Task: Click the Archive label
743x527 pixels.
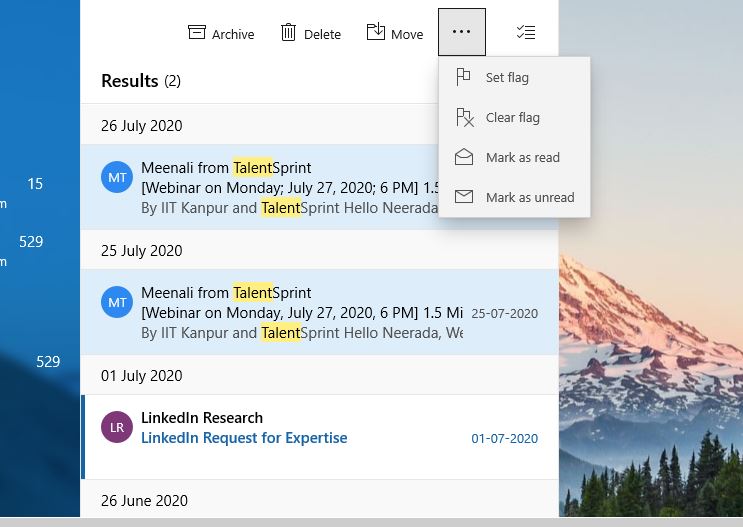Action: (x=233, y=35)
